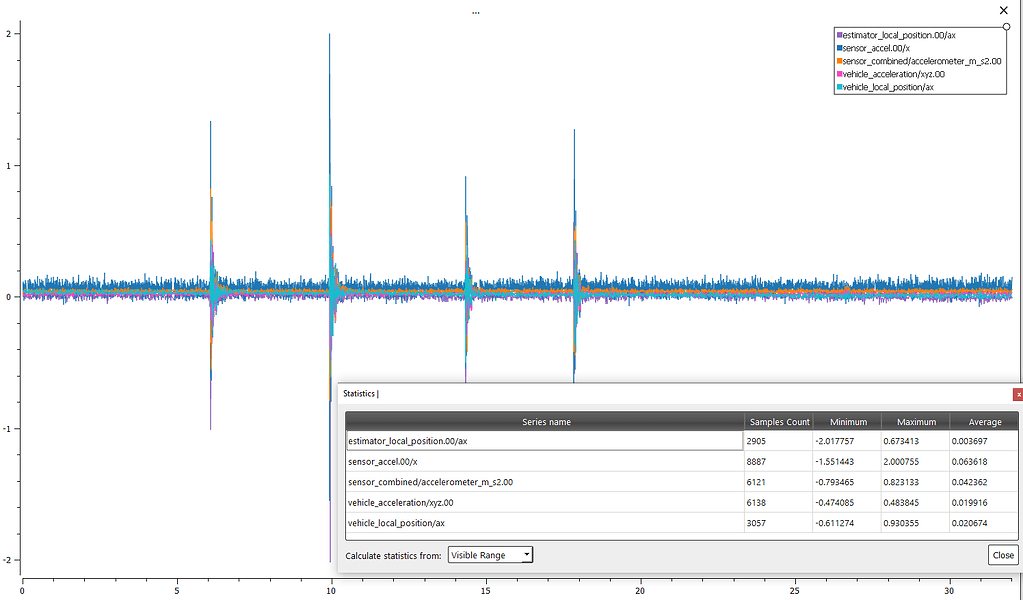Click the X icon to remove the plot
The height and width of the screenshot is (600, 1023).
coord(1003,10)
